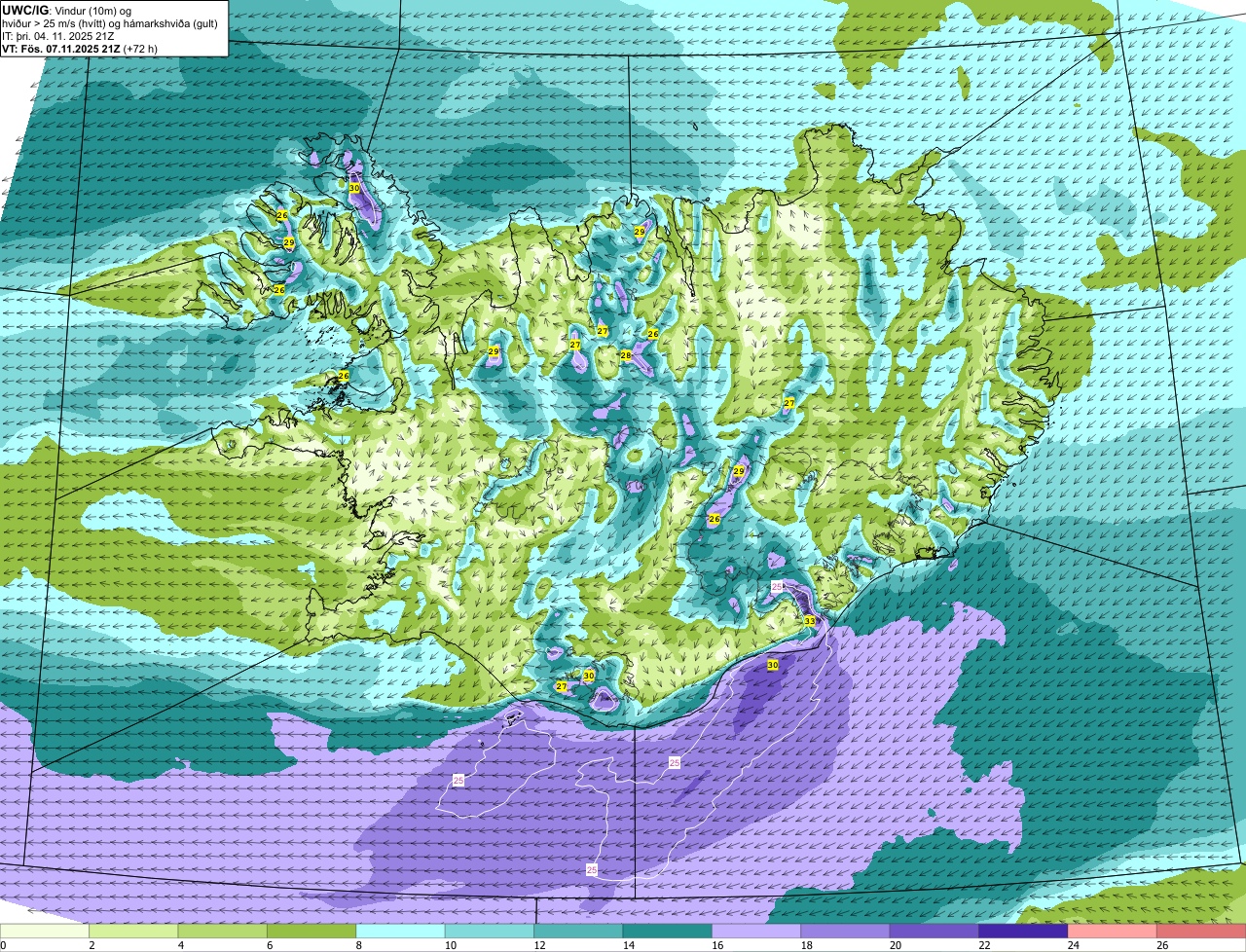Image resolution: width=1246 pixels, height=952 pixels.
Task: Select the 6–8 m/s green legend swatch
Action: click(311, 931)
